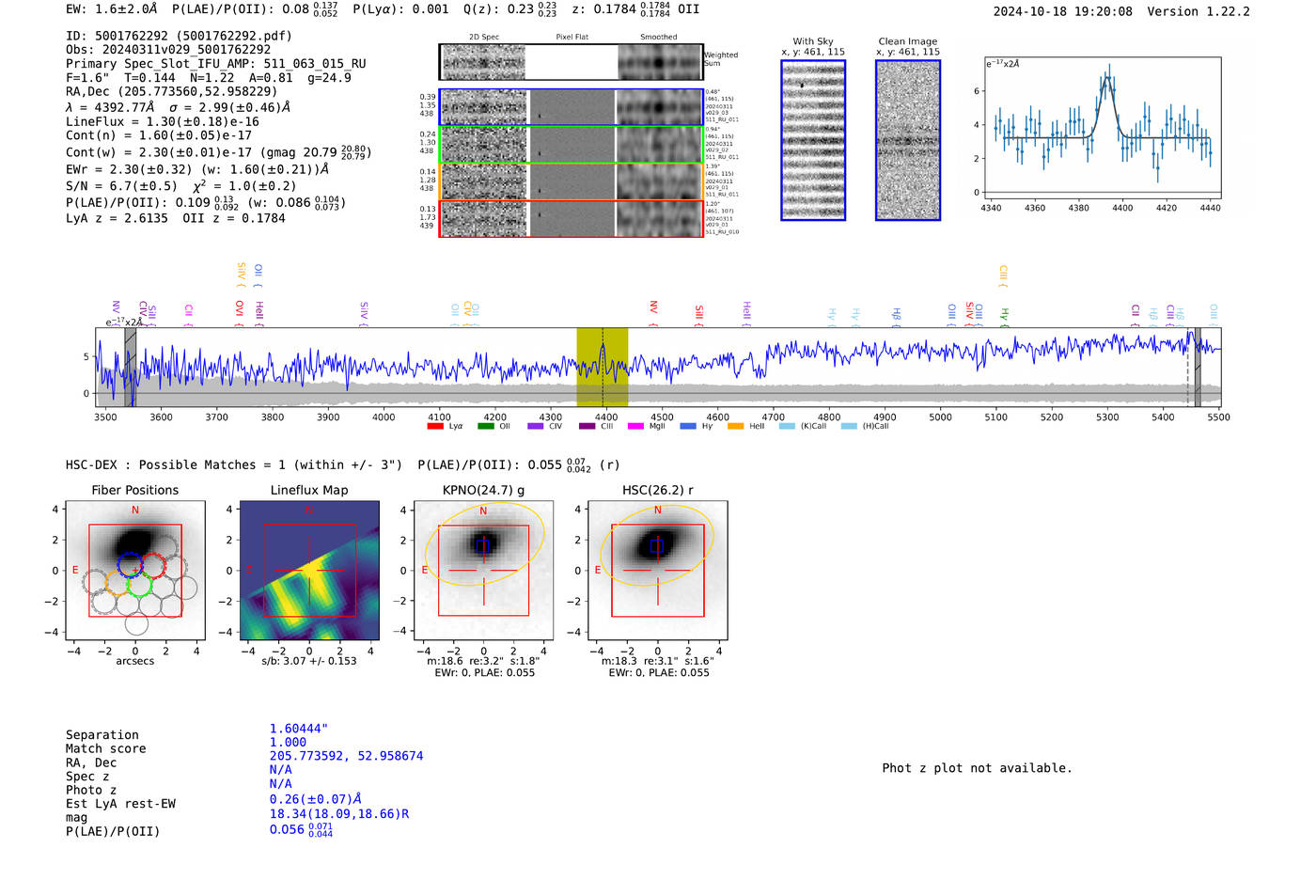Click the HSC-DEX Possible Matches heading
The height and width of the screenshot is (896, 1316).
click(234, 465)
